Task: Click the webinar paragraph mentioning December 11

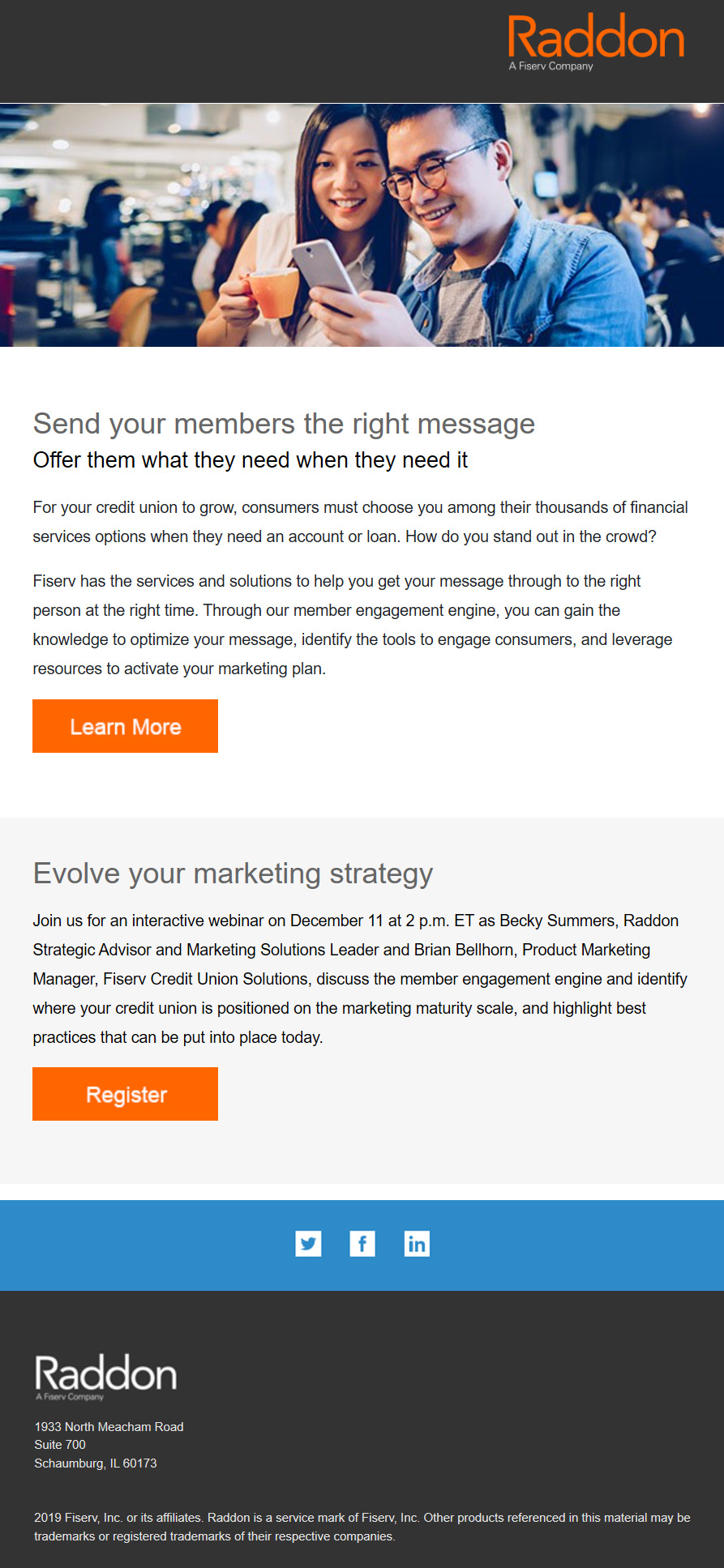Action: click(360, 979)
